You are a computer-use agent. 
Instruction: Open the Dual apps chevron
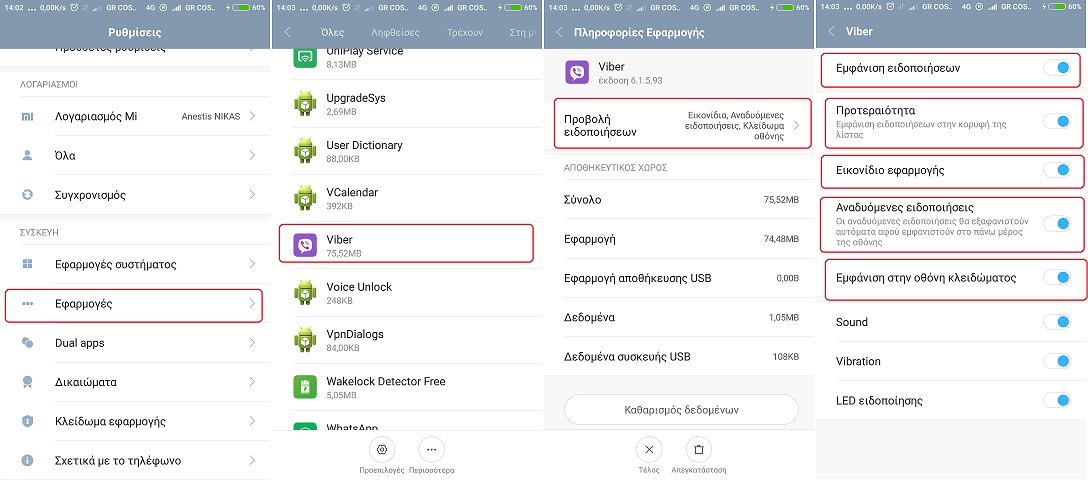click(252, 343)
